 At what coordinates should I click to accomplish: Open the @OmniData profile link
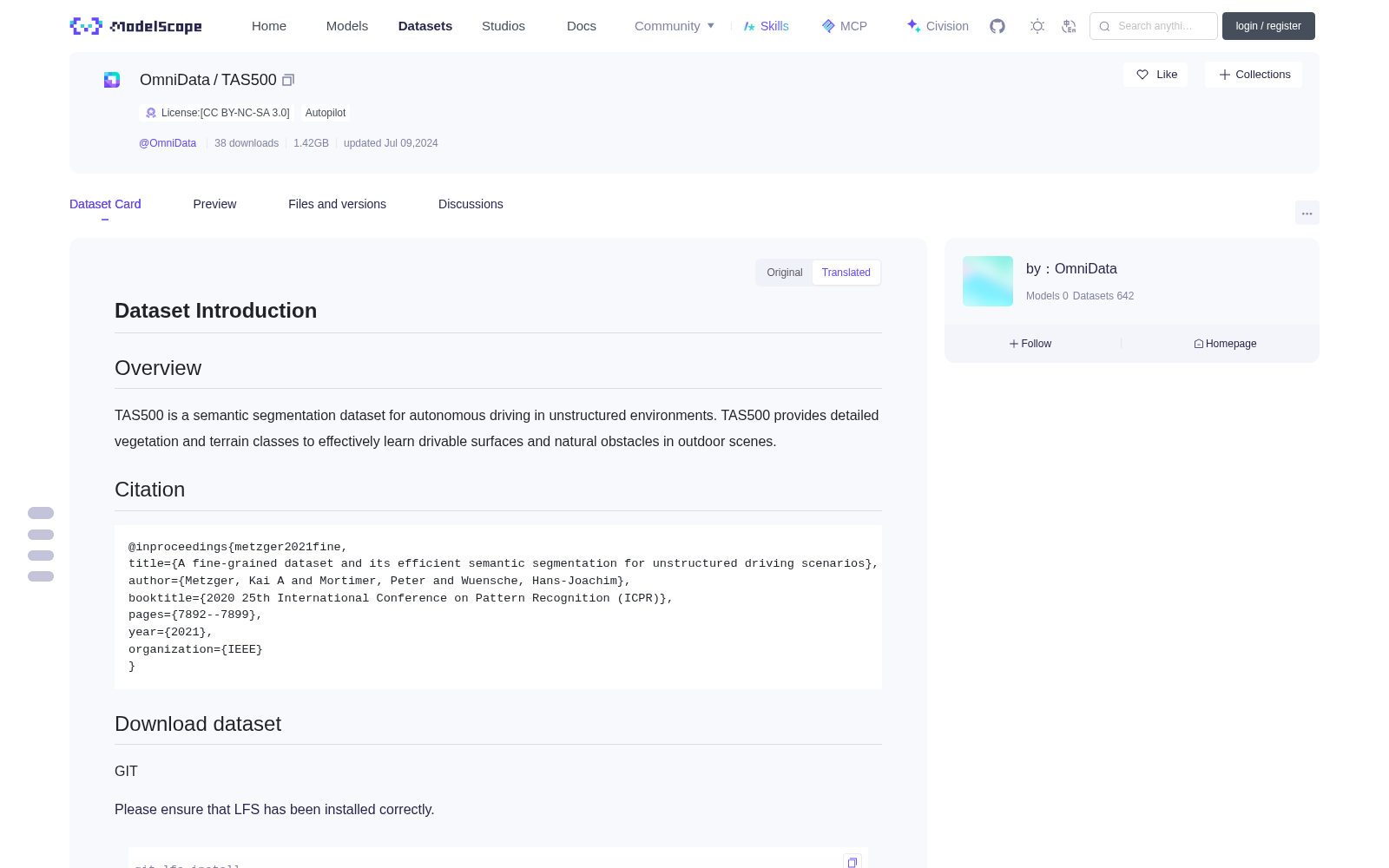[x=168, y=143]
